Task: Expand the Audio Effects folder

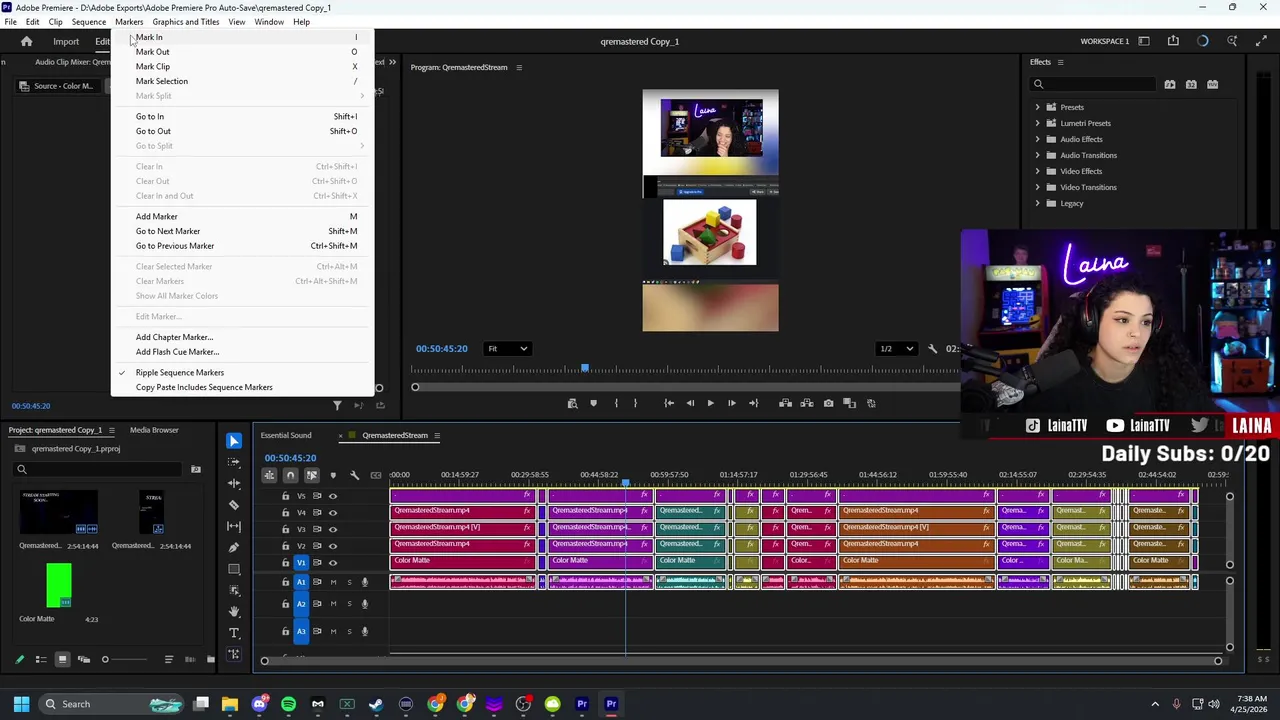Action: pos(1038,139)
